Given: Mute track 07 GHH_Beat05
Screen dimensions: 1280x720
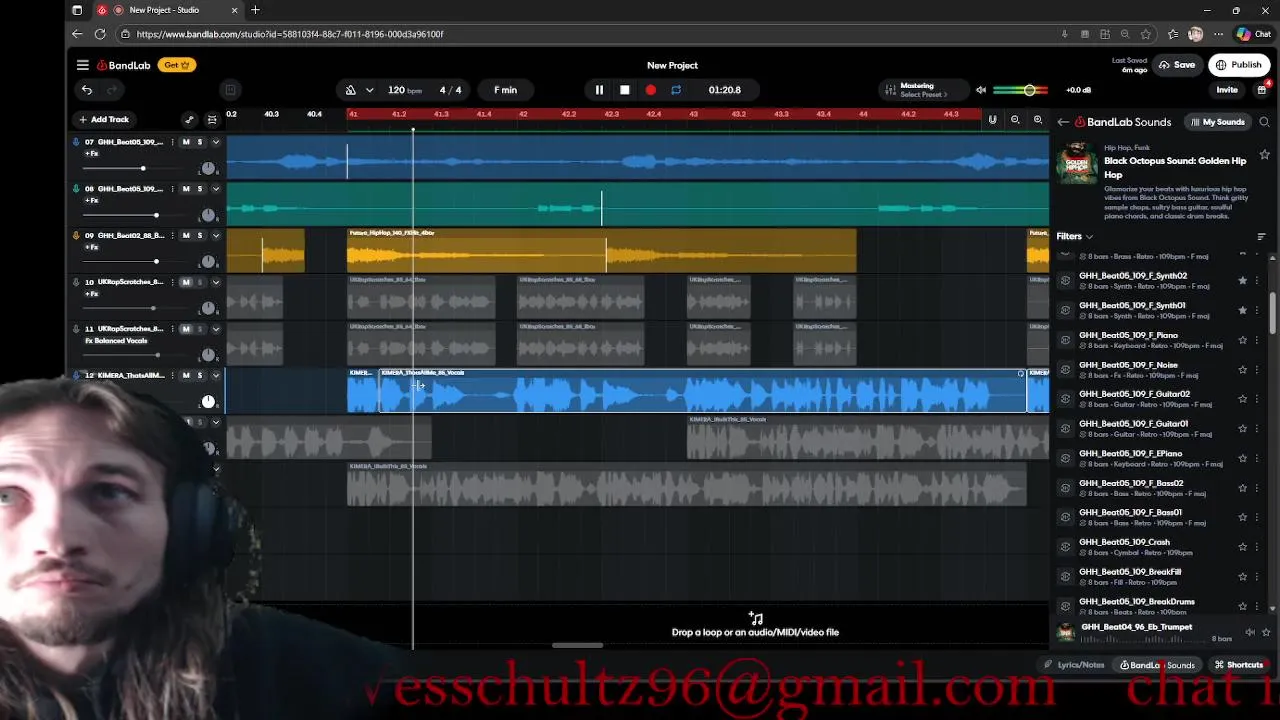Looking at the screenshot, I should pyautogui.click(x=186, y=142).
